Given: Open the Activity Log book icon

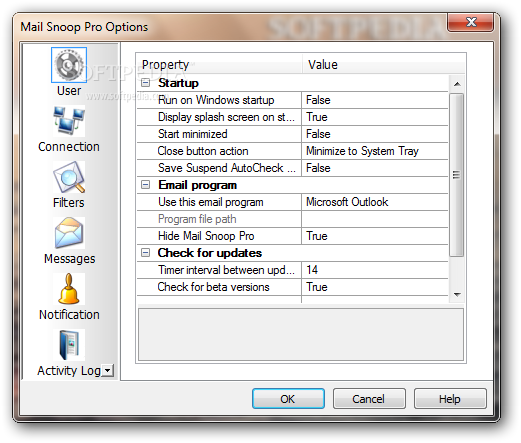Looking at the screenshot, I should pyautogui.click(x=69, y=345).
